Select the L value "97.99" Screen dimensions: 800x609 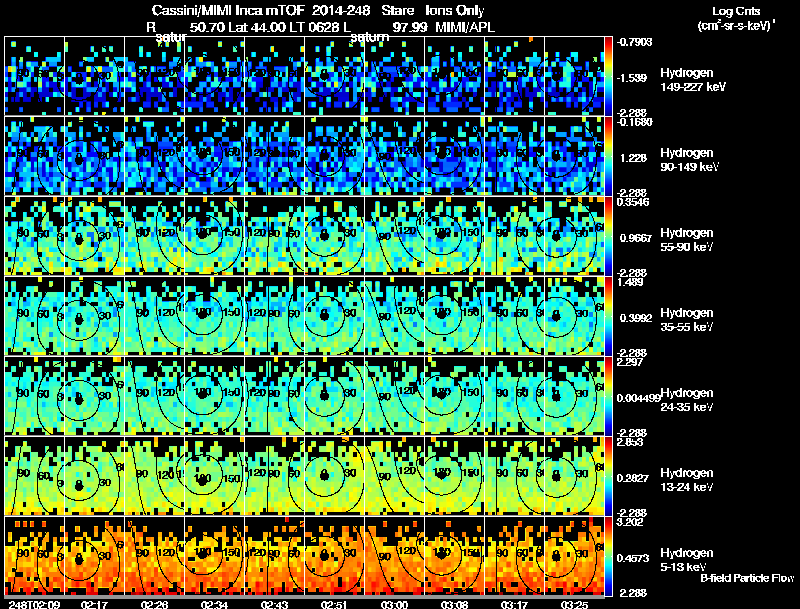[x=410, y=27]
